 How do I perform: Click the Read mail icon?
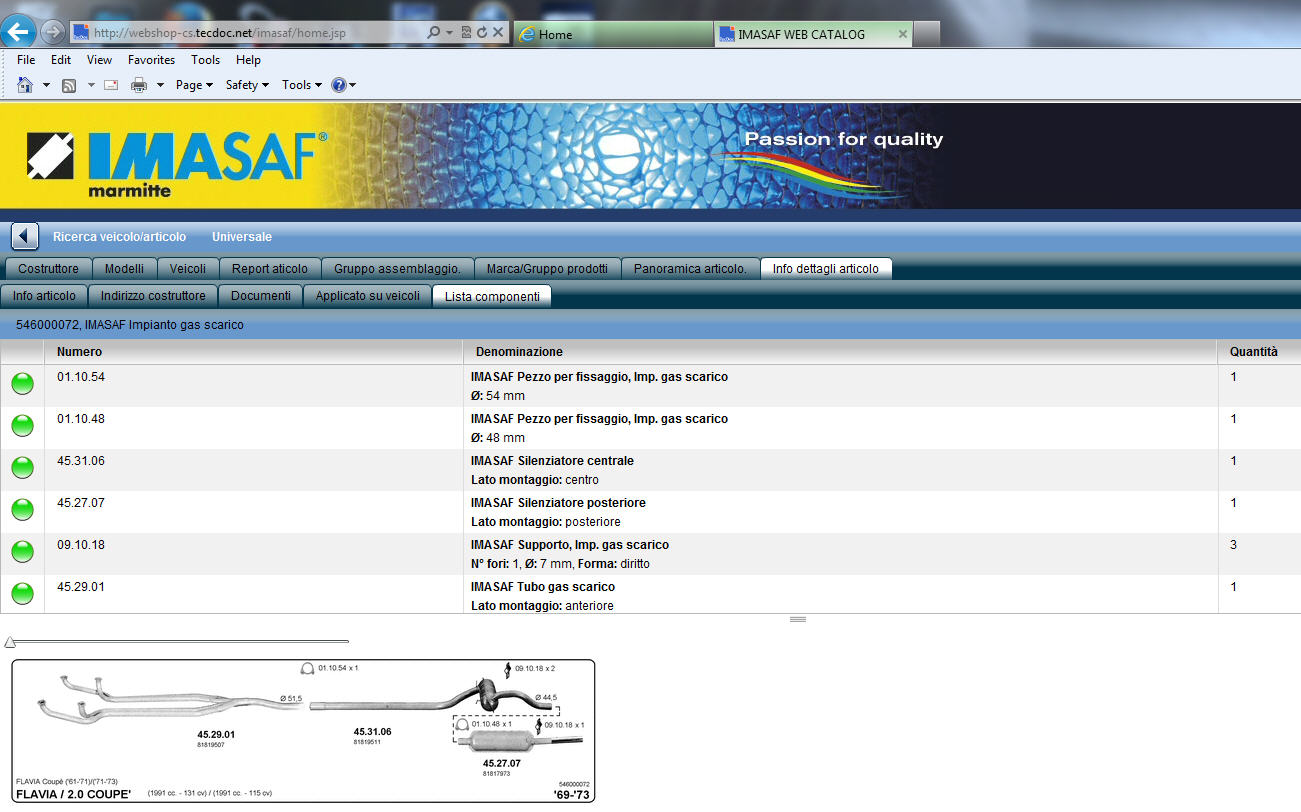click(111, 85)
